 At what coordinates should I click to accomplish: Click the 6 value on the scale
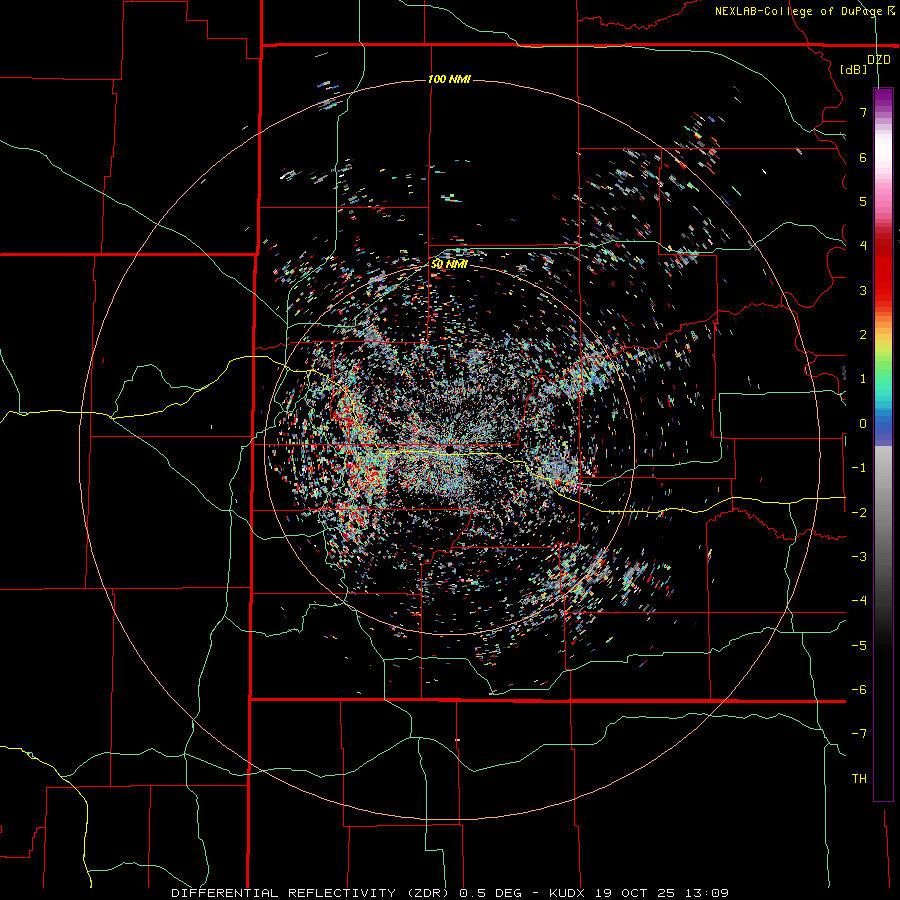[x=863, y=157]
